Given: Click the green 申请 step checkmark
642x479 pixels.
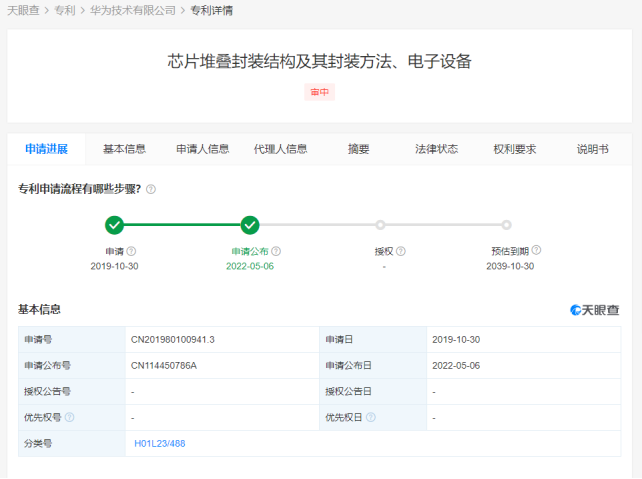Looking at the screenshot, I should [114, 225].
